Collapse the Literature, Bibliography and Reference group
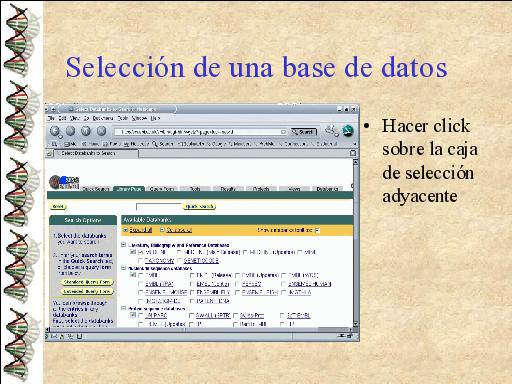Image resolution: width=512 pixels, height=384 pixels. [124, 245]
